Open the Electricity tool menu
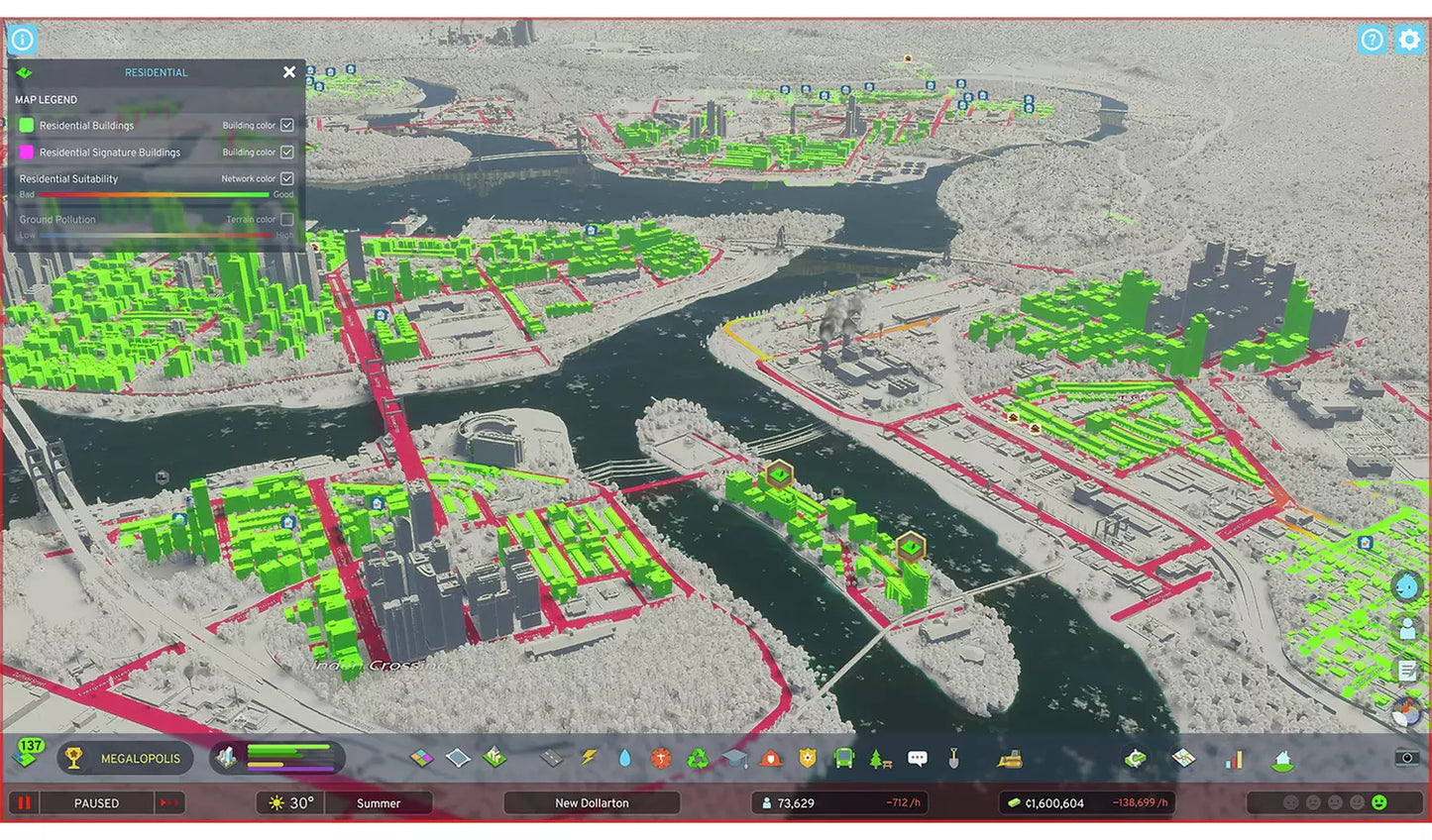This screenshot has width=1432, height=840. (589, 759)
